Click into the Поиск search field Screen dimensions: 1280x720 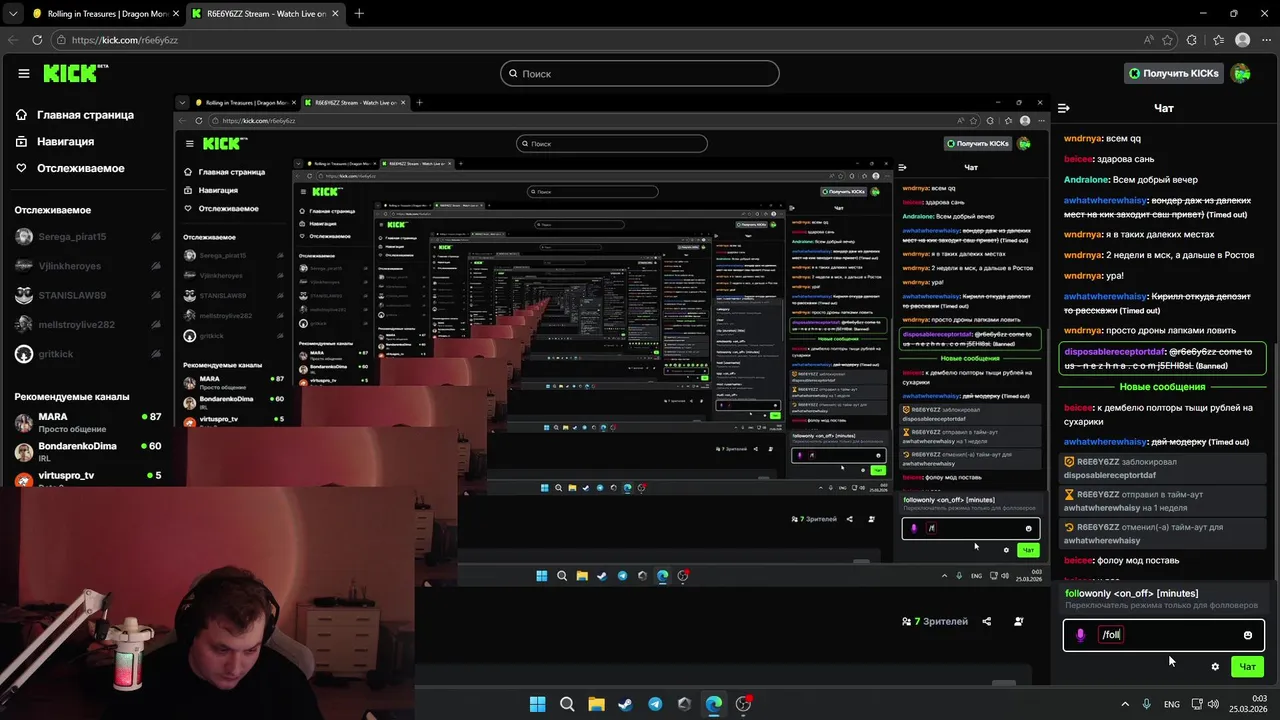click(x=640, y=73)
